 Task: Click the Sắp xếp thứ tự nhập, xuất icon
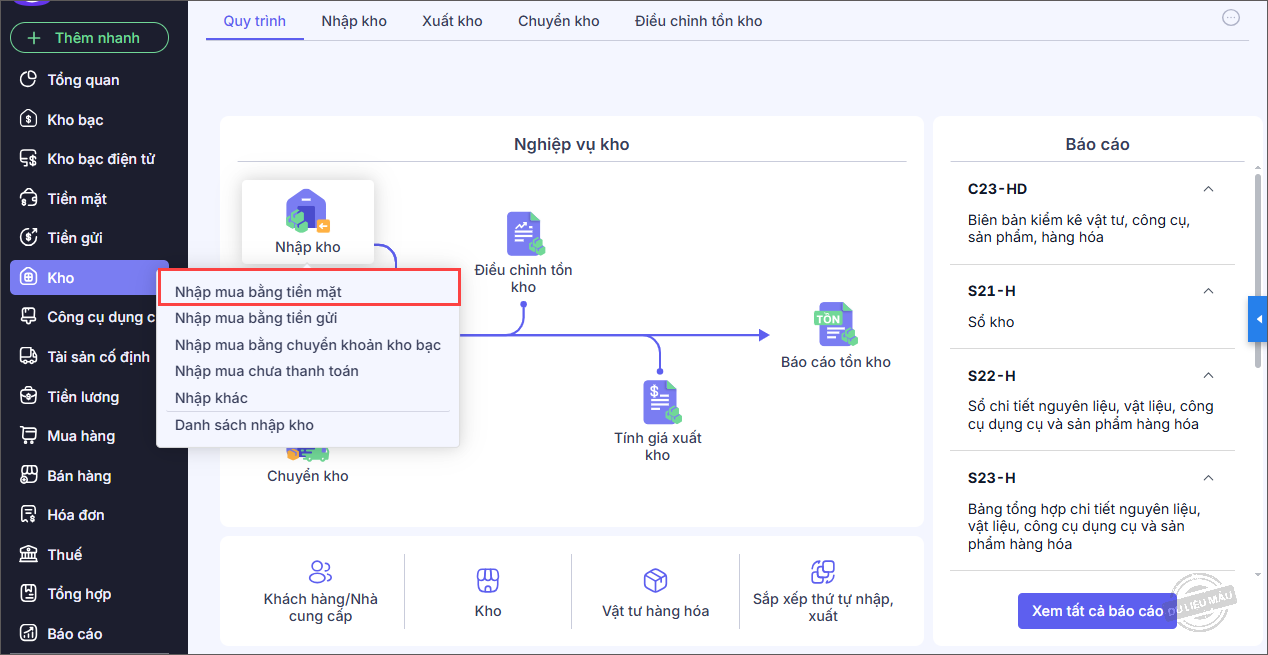pyautogui.click(x=822, y=572)
